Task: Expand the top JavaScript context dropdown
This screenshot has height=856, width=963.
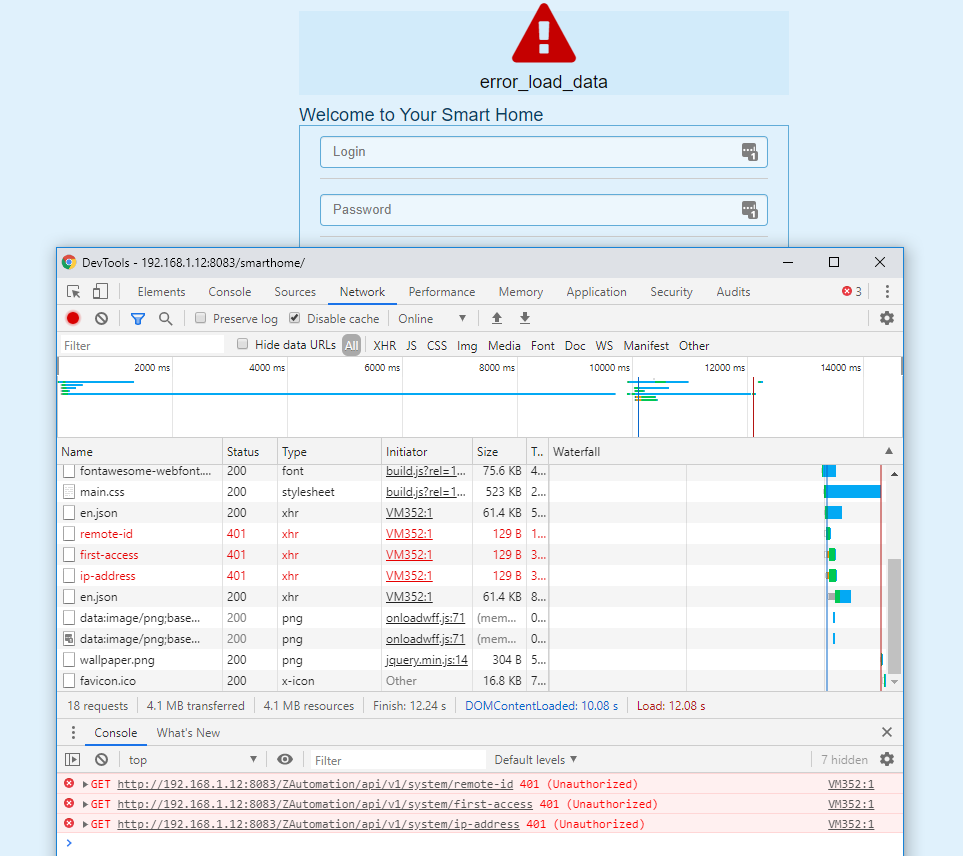Action: [191, 760]
